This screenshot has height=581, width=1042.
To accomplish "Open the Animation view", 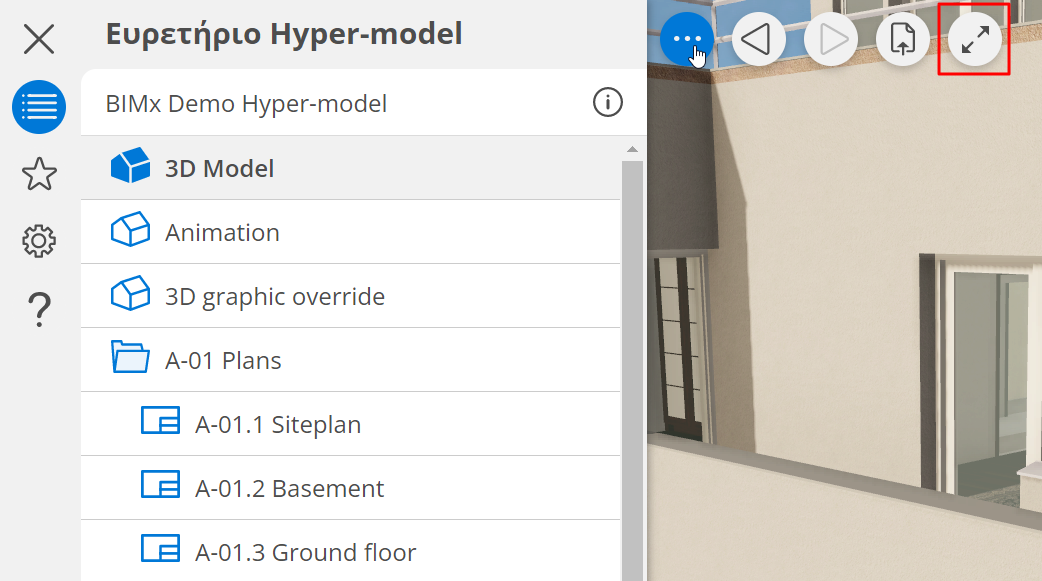I will pos(222,232).
